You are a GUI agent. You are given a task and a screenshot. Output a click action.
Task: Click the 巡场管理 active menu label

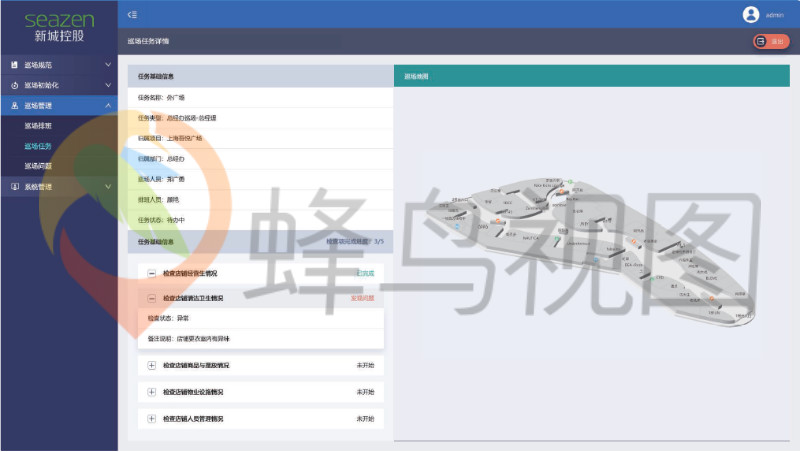coord(38,106)
